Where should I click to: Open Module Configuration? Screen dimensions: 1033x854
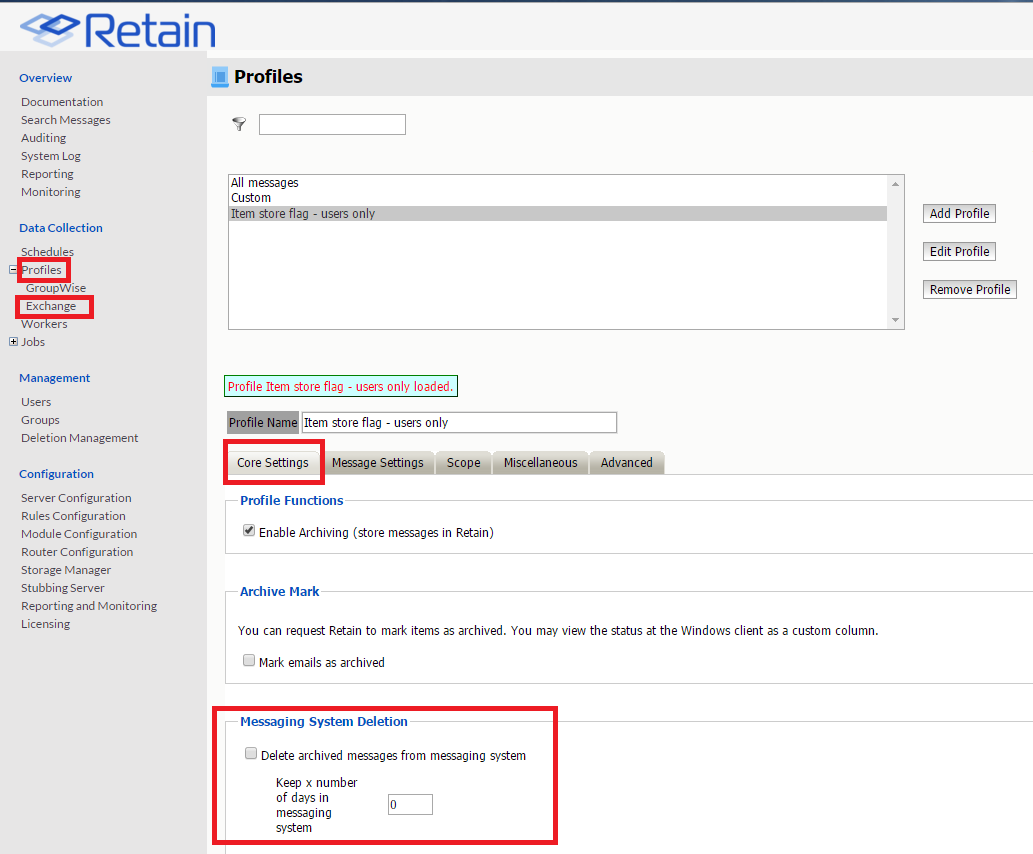coord(79,534)
